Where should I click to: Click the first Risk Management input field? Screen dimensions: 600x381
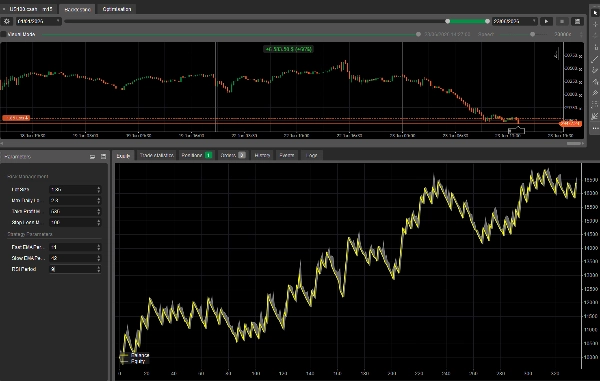click(75, 189)
